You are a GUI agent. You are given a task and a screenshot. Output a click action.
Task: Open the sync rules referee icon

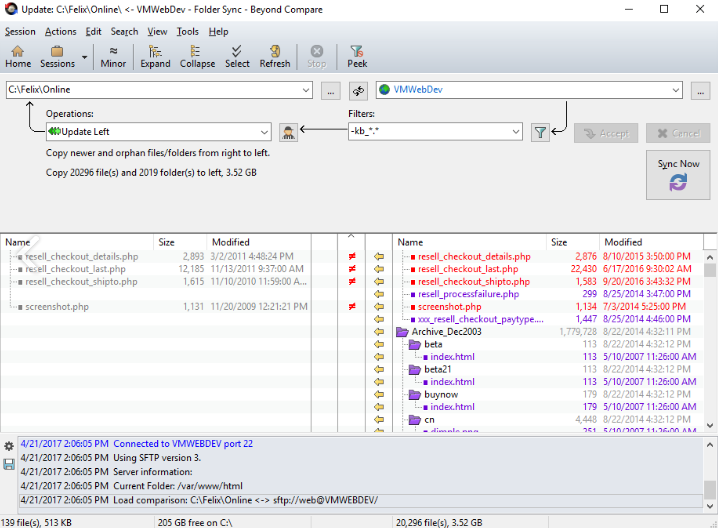point(288,132)
